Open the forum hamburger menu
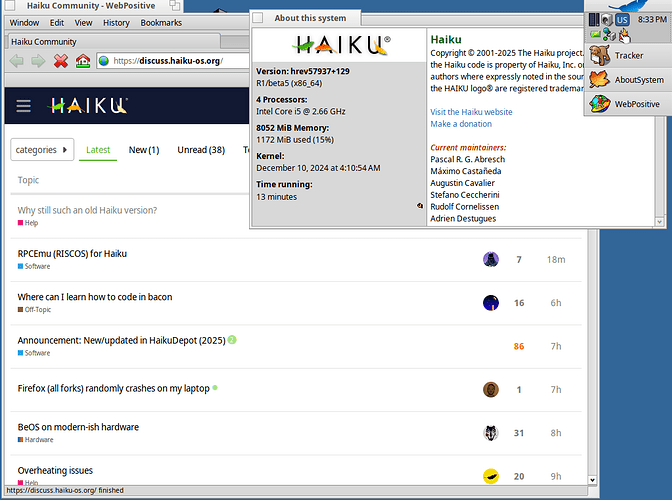 [x=24, y=106]
